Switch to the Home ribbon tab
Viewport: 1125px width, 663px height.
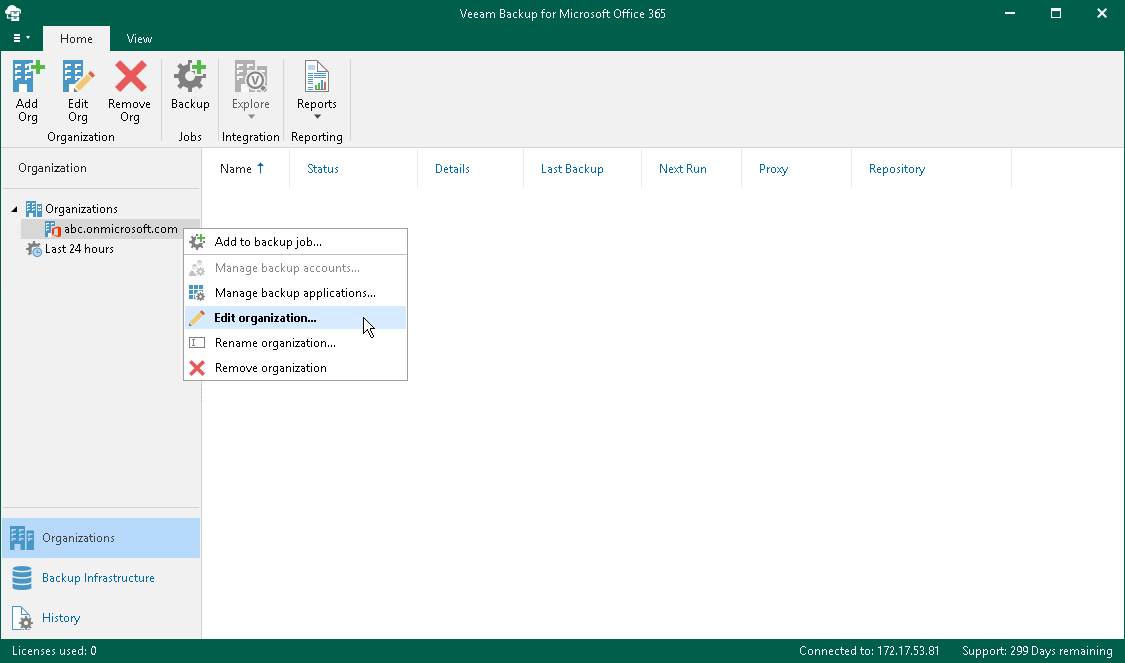point(76,39)
